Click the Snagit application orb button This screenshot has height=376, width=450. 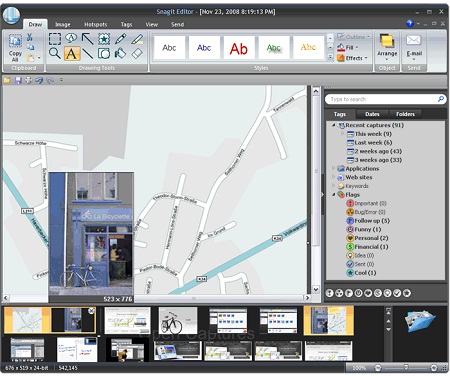coord(11,15)
